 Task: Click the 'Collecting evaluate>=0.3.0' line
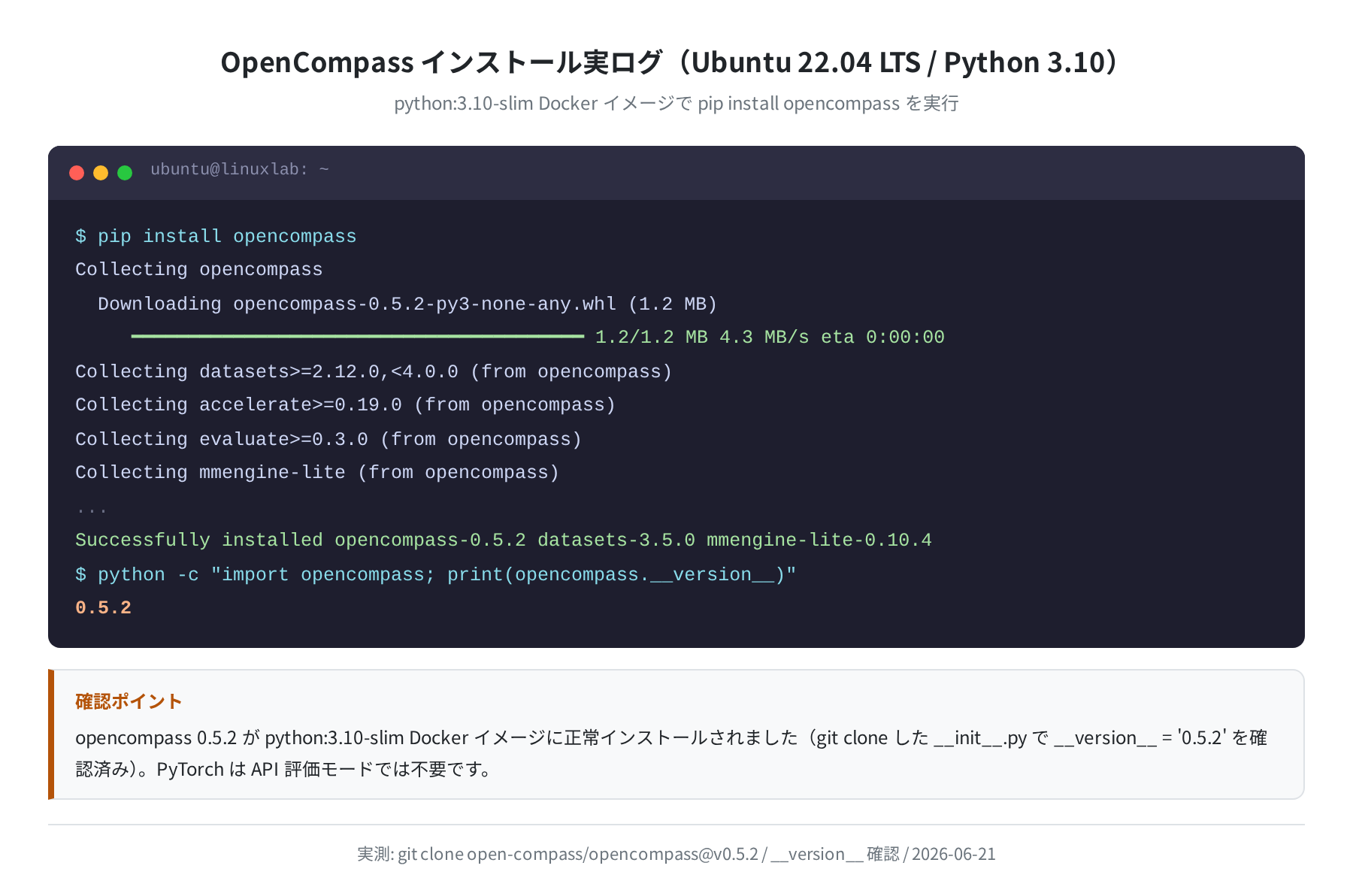tap(328, 439)
